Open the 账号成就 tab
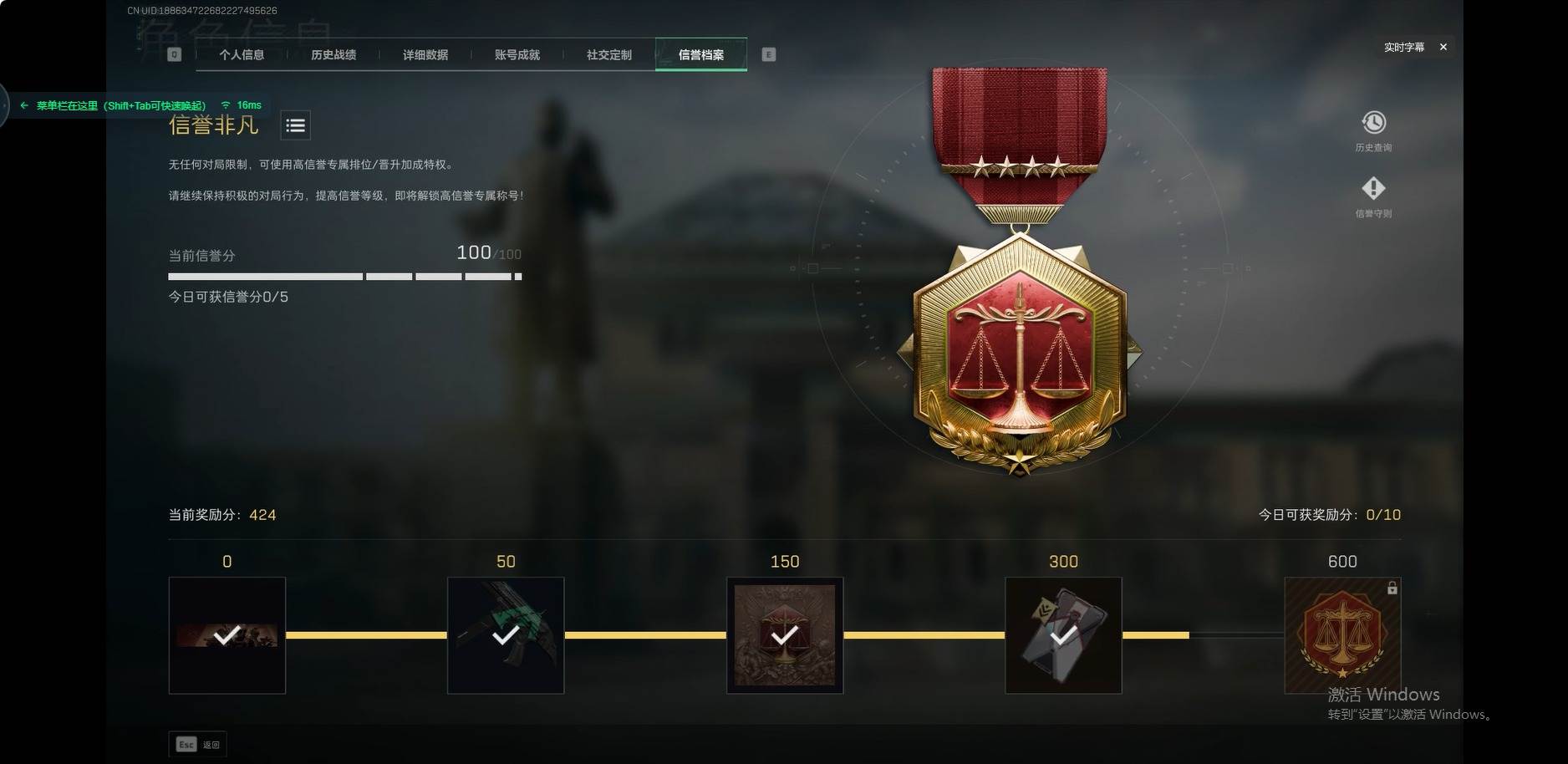 click(517, 54)
